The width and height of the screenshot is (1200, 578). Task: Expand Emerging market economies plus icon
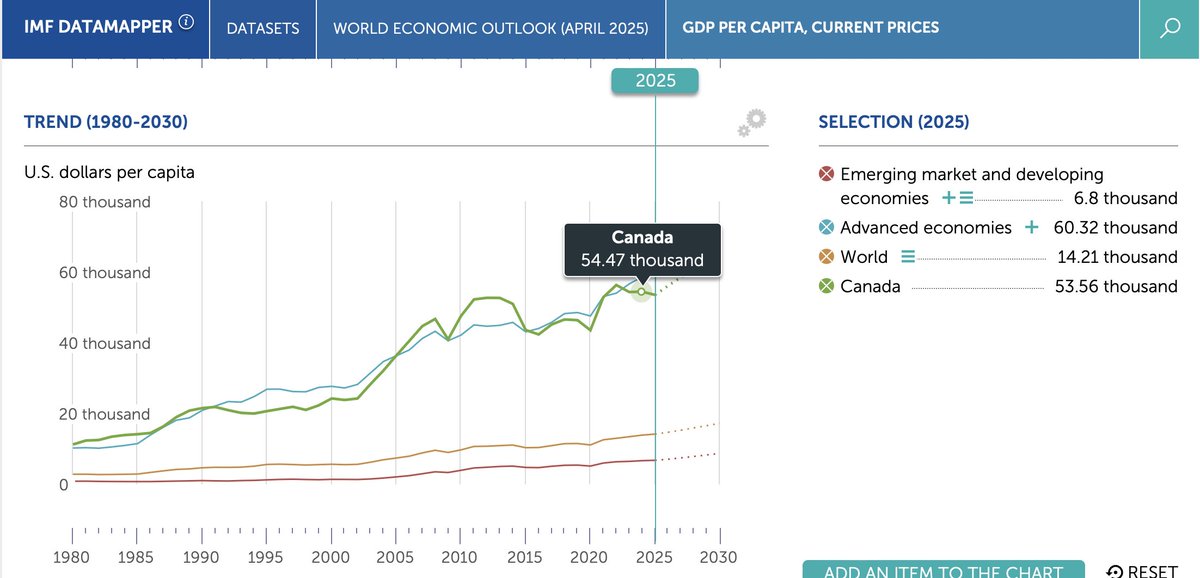(949, 198)
